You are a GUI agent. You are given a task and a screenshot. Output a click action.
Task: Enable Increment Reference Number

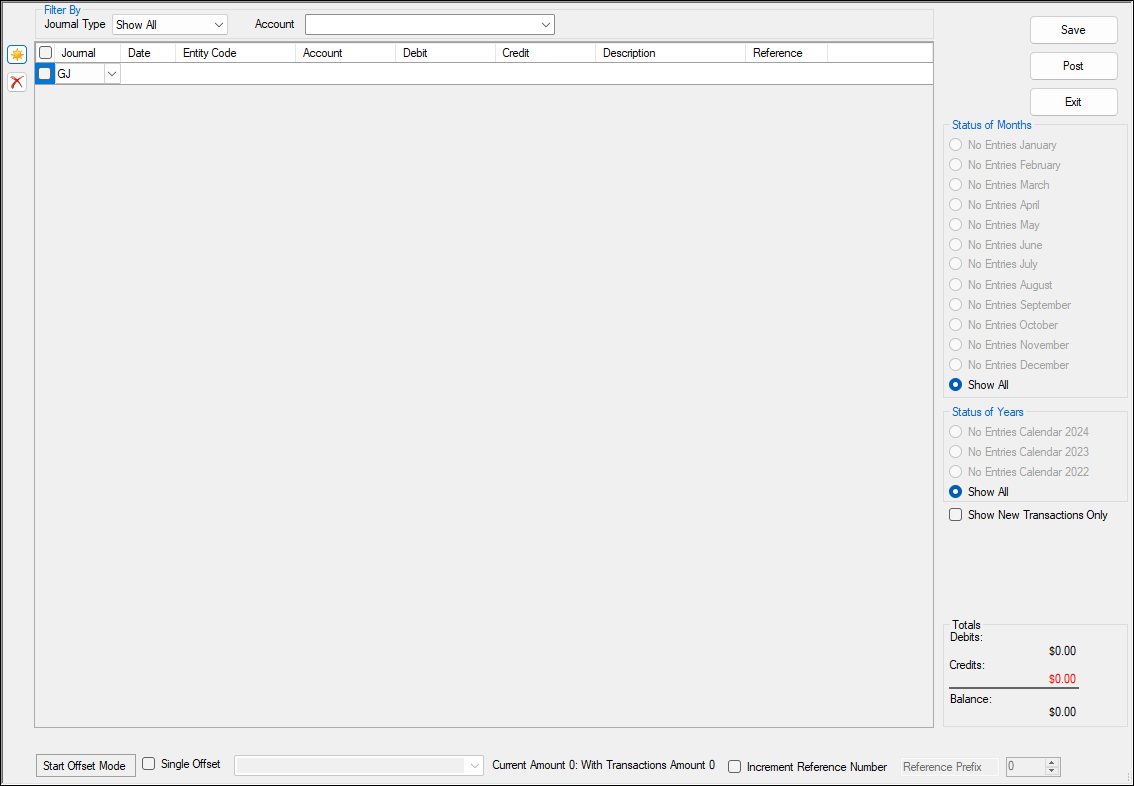734,767
